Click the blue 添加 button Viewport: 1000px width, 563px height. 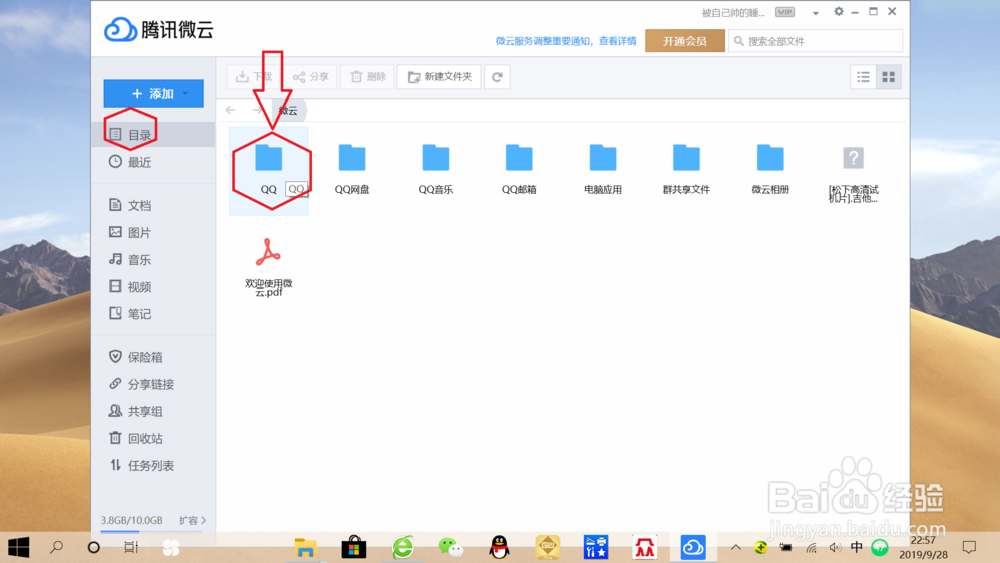pyautogui.click(x=154, y=94)
